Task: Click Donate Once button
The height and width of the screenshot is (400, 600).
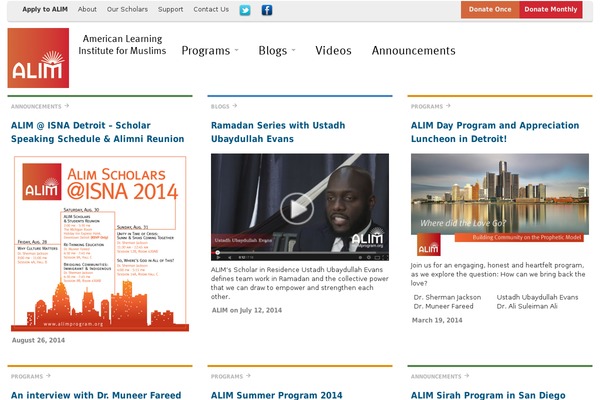Action: point(490,10)
